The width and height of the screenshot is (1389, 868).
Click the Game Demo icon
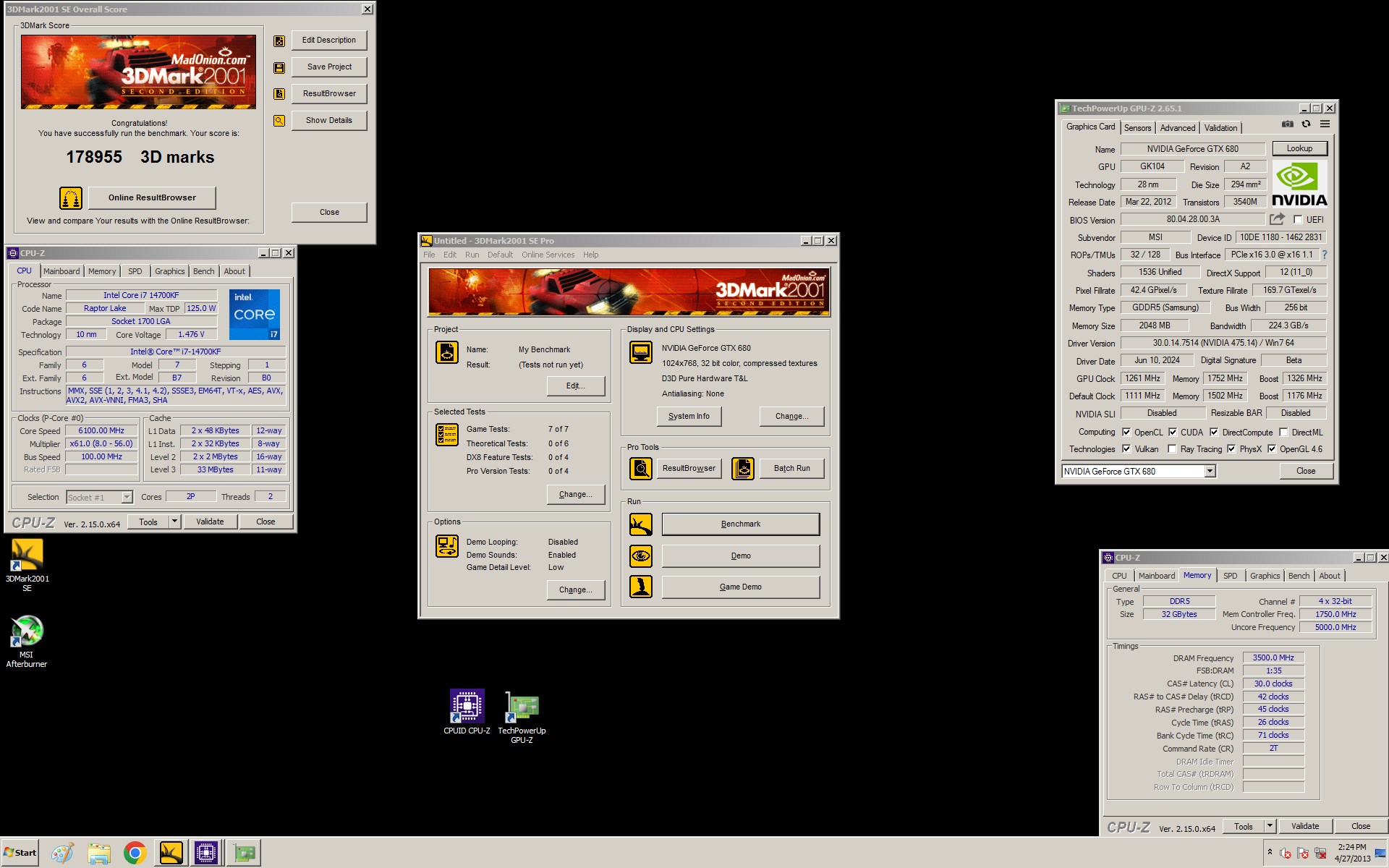641,587
